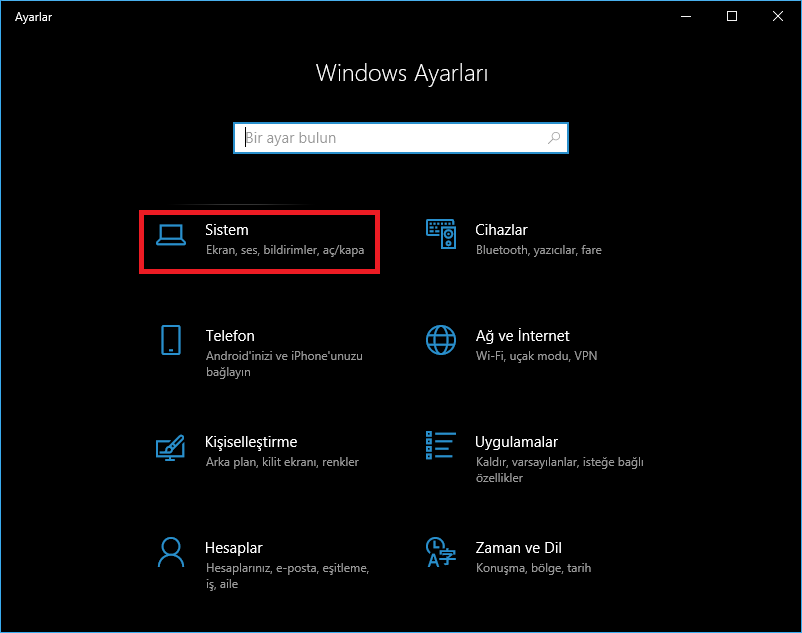Choose the Kişiselleştirme paintbrush icon
Screen dimensions: 802x633
pyautogui.click(x=170, y=447)
